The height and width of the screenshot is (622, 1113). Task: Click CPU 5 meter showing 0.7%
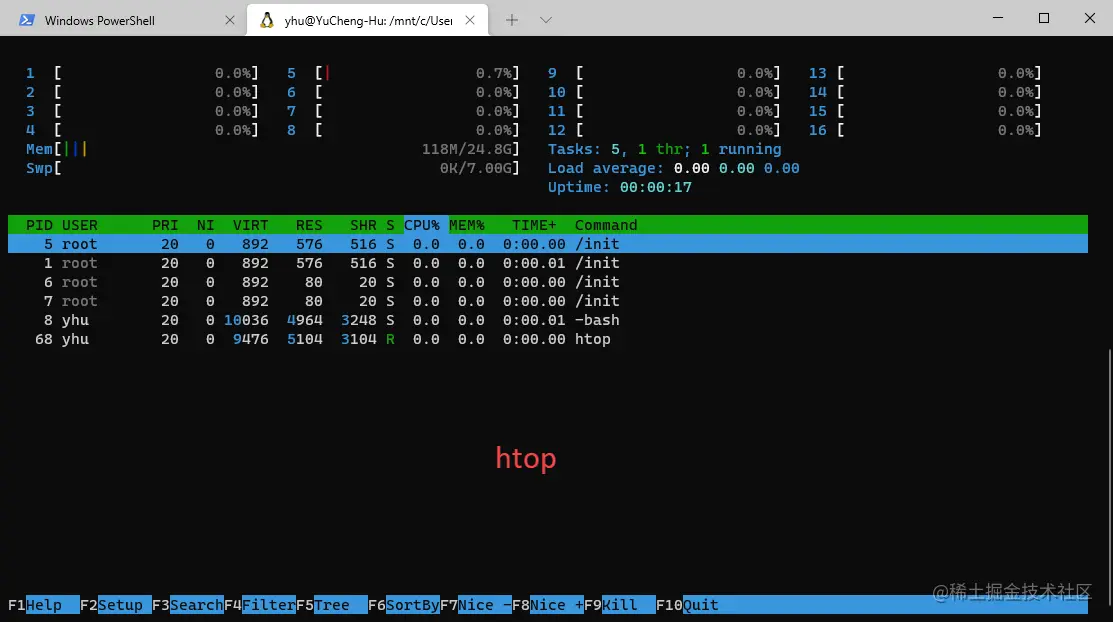[403, 73]
